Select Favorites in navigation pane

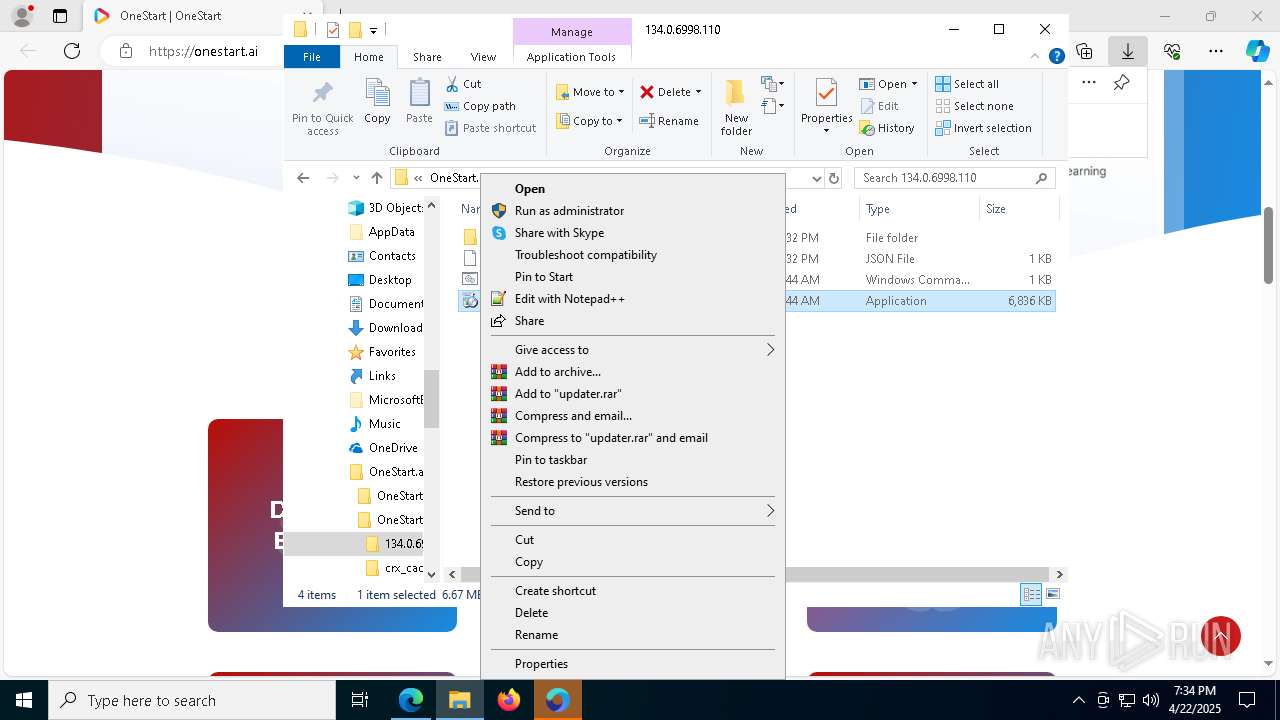coord(381,352)
